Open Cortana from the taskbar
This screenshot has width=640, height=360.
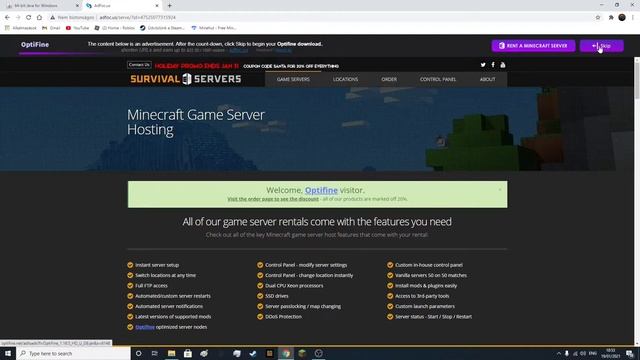click(138, 353)
